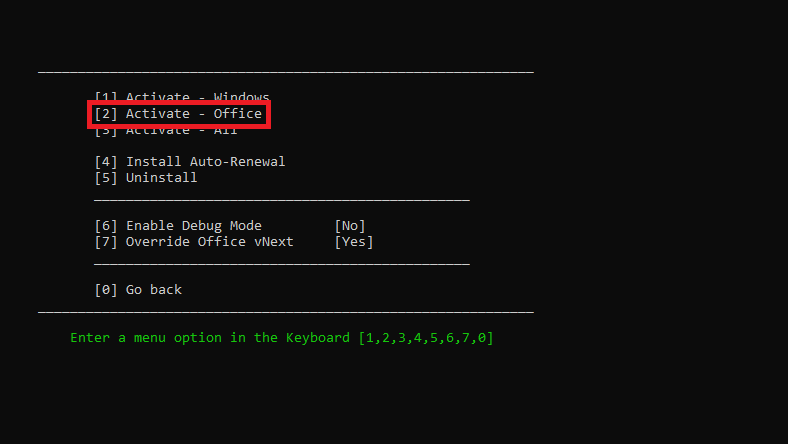Click the [7] option number
Viewport: 788px width, 444px height.
[x=106, y=242]
